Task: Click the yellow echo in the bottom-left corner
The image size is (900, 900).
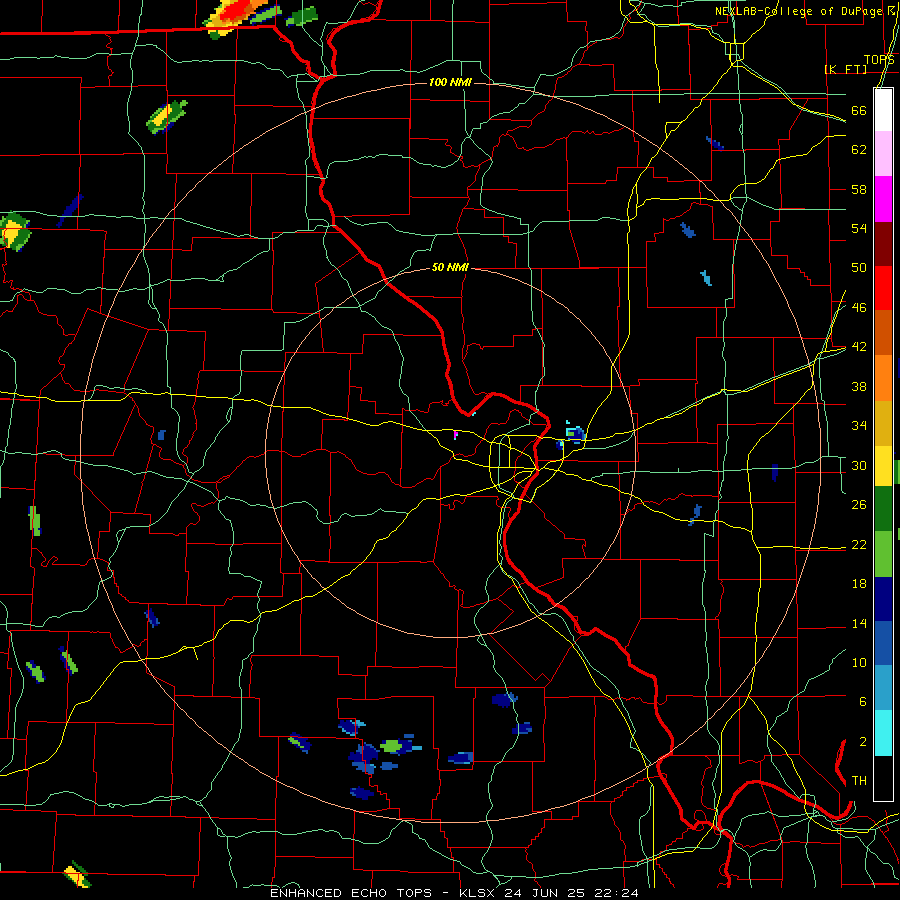Action: click(x=77, y=874)
